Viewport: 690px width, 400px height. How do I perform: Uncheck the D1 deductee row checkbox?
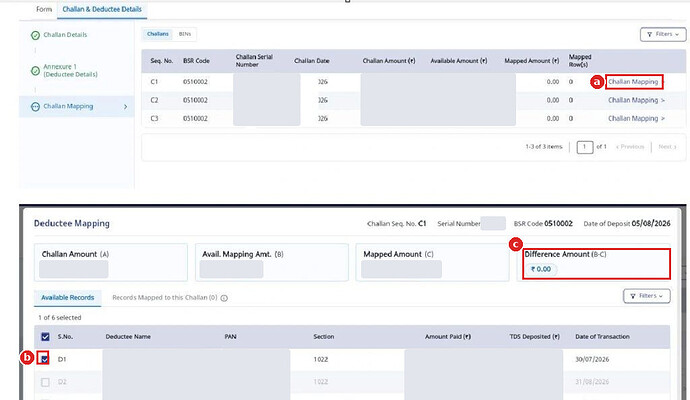tap(45, 360)
